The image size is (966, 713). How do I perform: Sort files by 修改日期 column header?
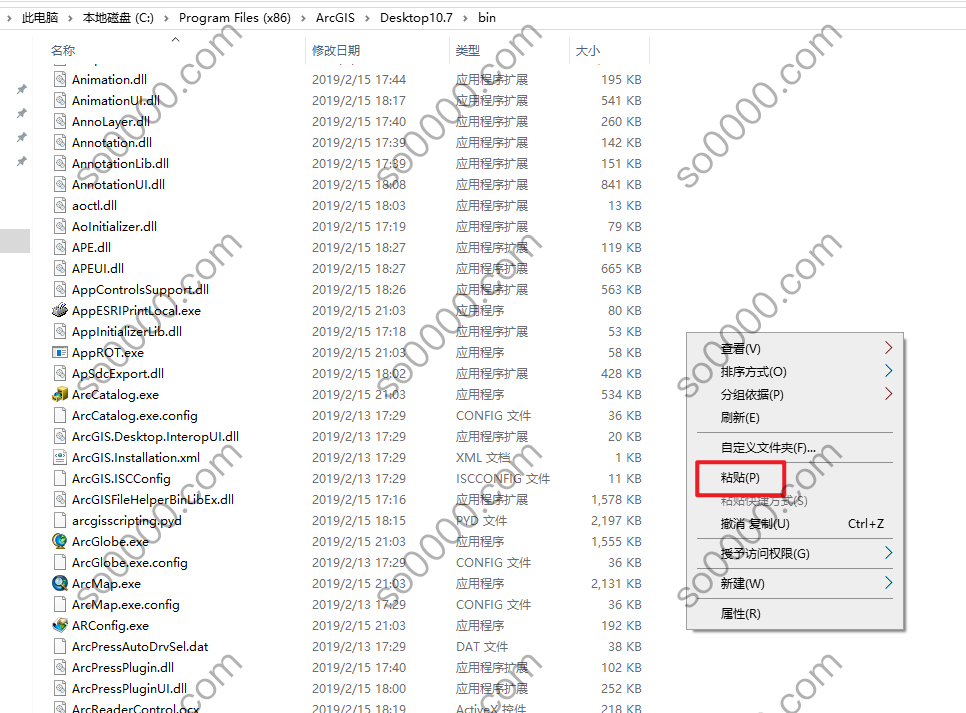point(336,51)
